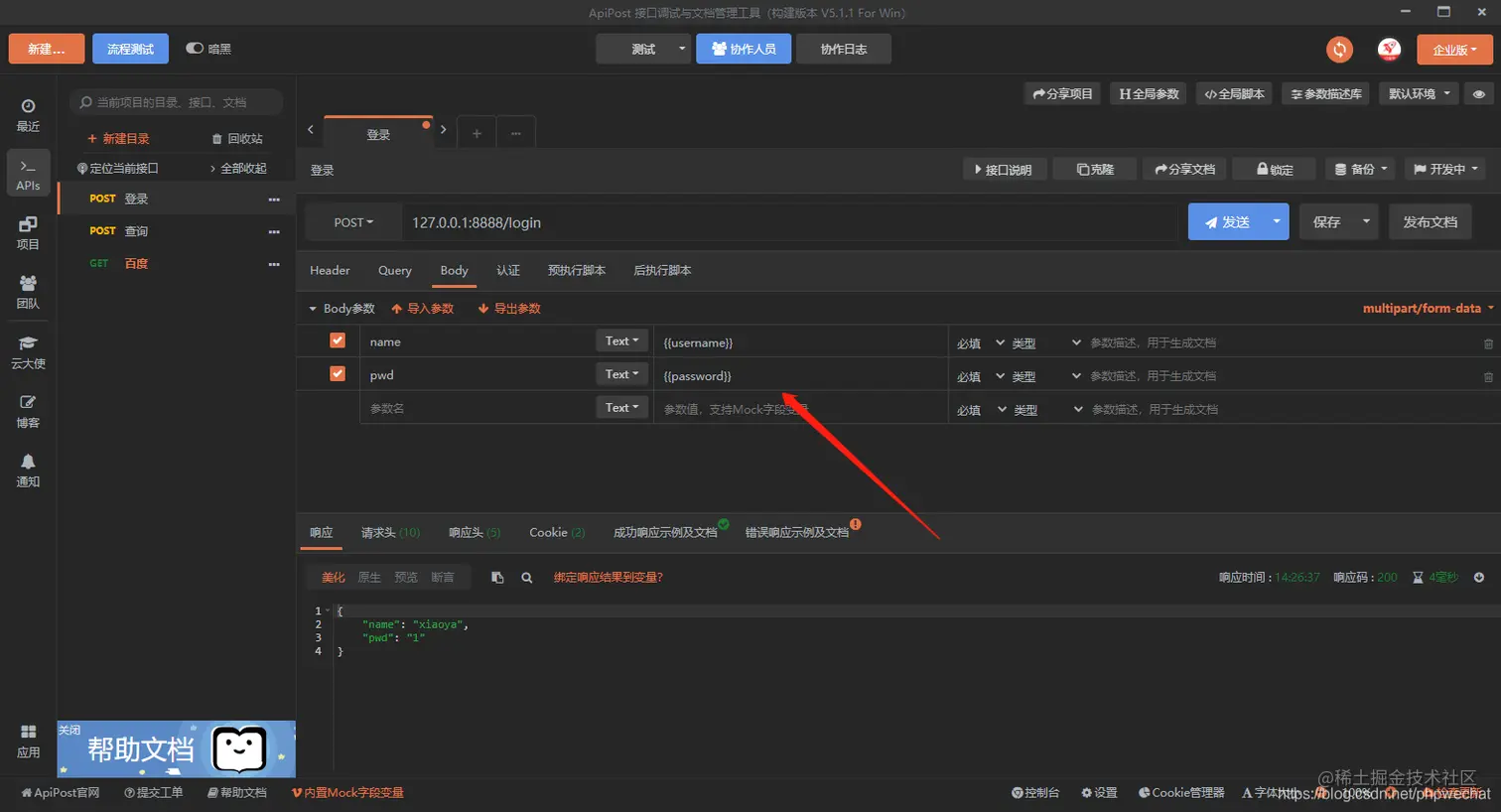Image resolution: width=1501 pixels, height=812 pixels.
Task: Add a new request tab
Action: point(477,134)
